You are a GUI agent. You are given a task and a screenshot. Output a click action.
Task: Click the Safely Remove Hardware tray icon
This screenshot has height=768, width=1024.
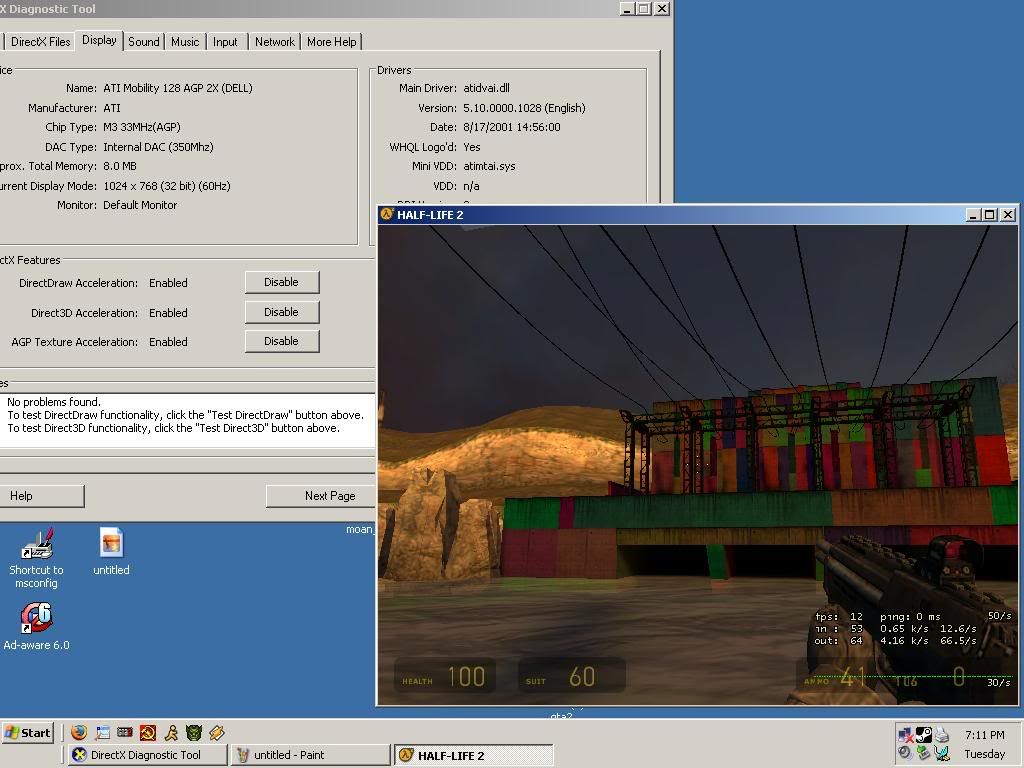(923, 753)
